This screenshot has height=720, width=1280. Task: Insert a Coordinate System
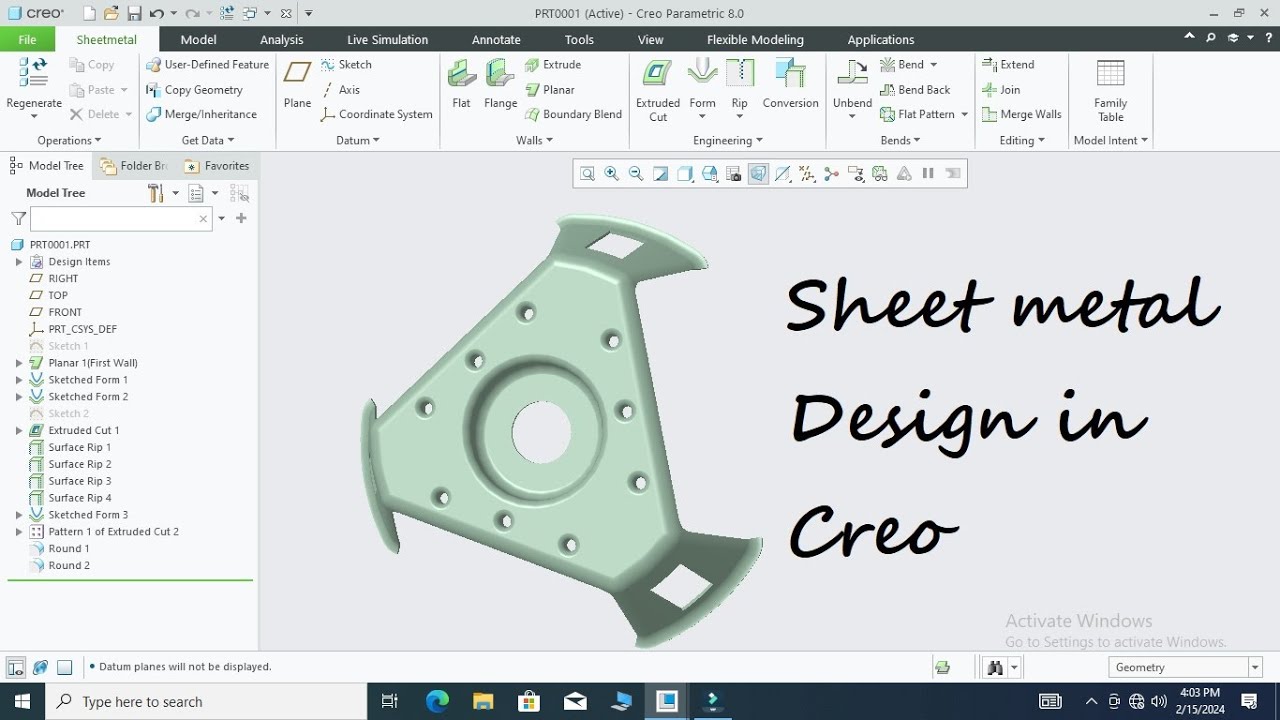[376, 114]
